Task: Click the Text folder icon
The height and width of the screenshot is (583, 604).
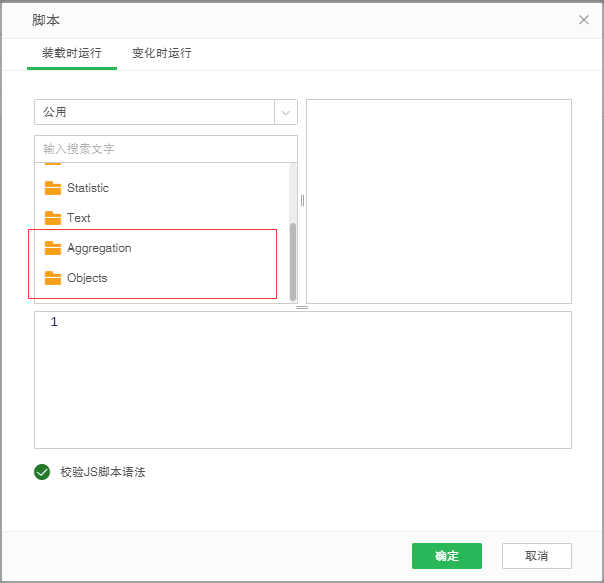Action: pyautogui.click(x=53, y=218)
